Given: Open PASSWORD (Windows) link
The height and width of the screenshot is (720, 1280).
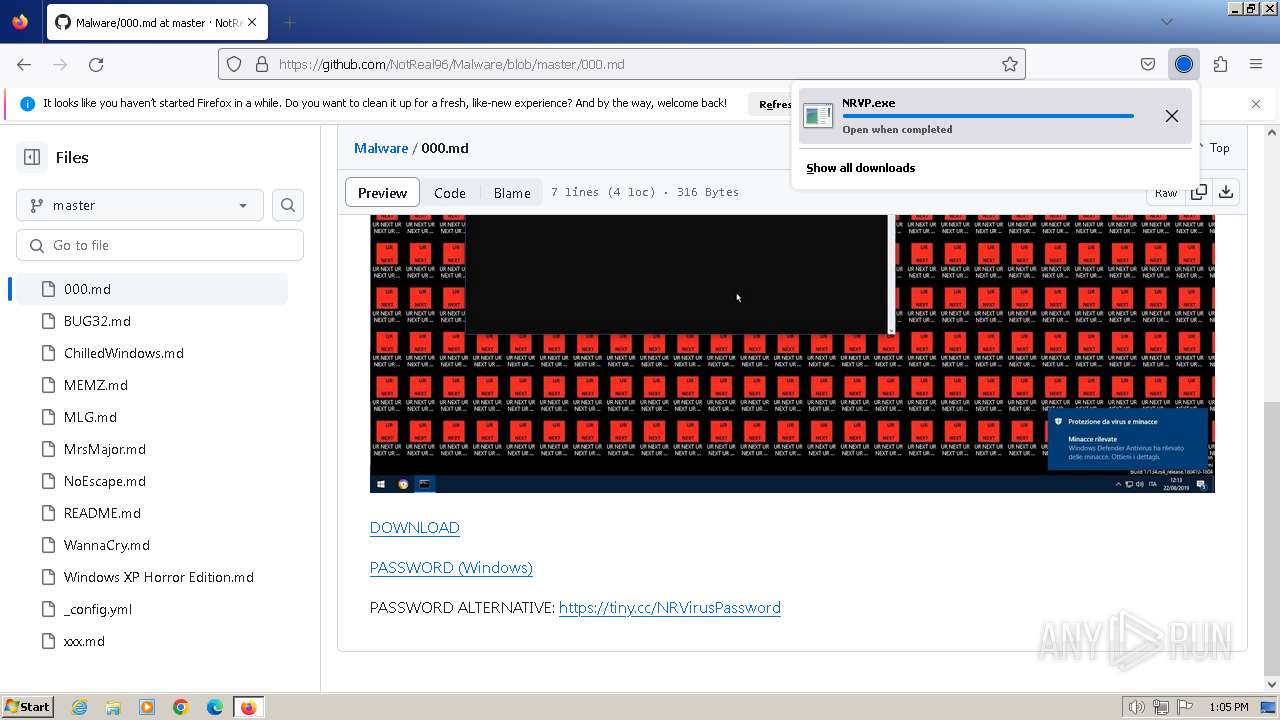Looking at the screenshot, I should [x=451, y=567].
